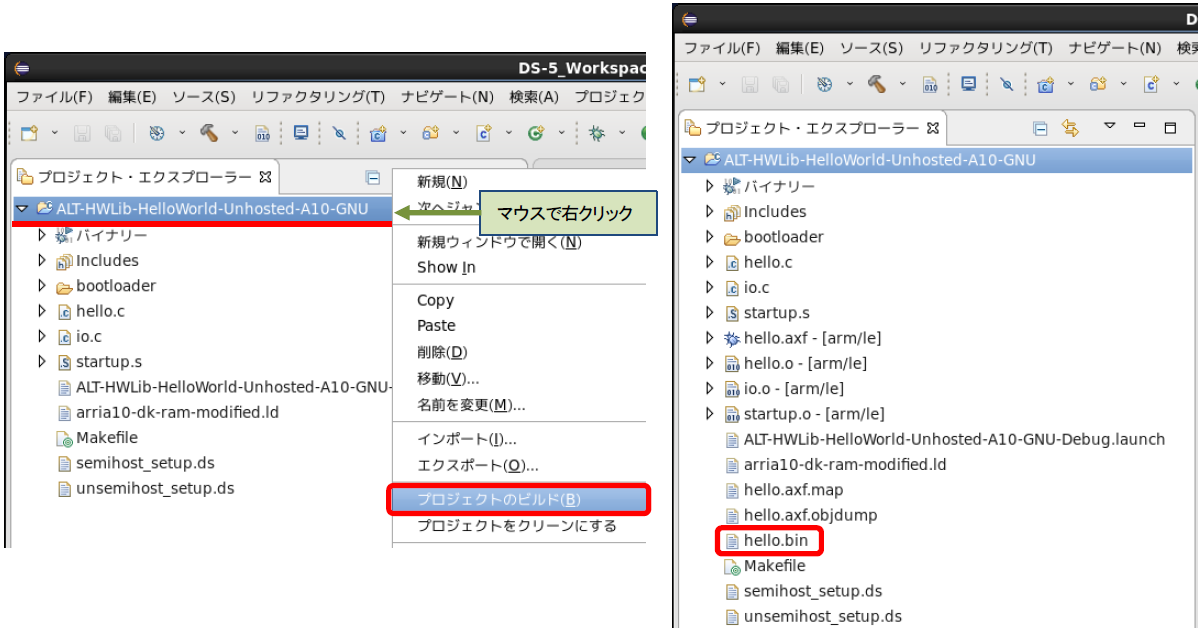Screen dimensions: 1202x628
Task: Select プロジェクトをクリーンにする in context menu
Action: pyautogui.click(x=516, y=526)
